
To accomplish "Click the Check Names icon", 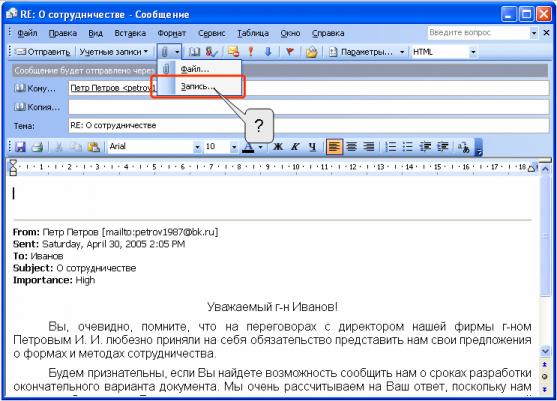I will click(x=211, y=52).
